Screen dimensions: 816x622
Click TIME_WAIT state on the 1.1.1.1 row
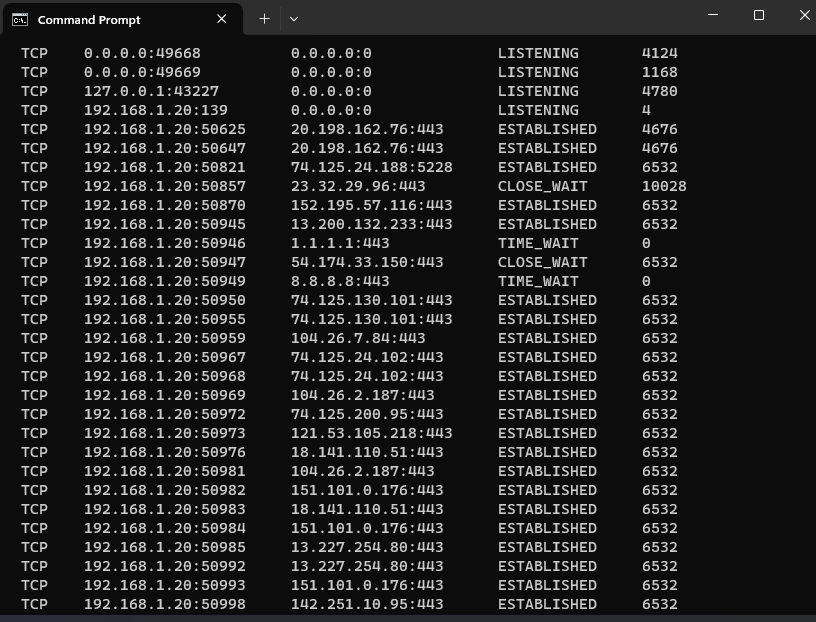point(538,243)
